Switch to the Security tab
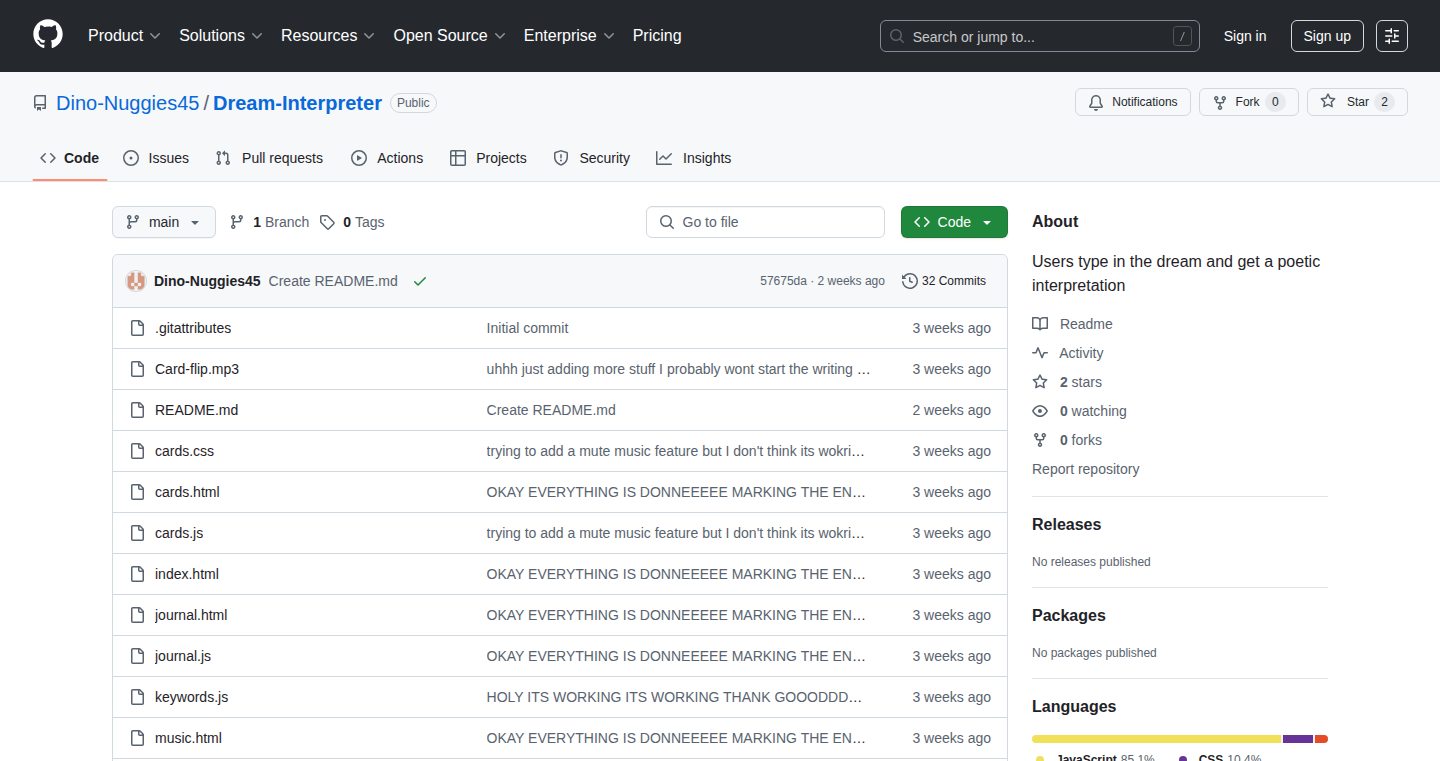The height and width of the screenshot is (761, 1440). [x=592, y=158]
